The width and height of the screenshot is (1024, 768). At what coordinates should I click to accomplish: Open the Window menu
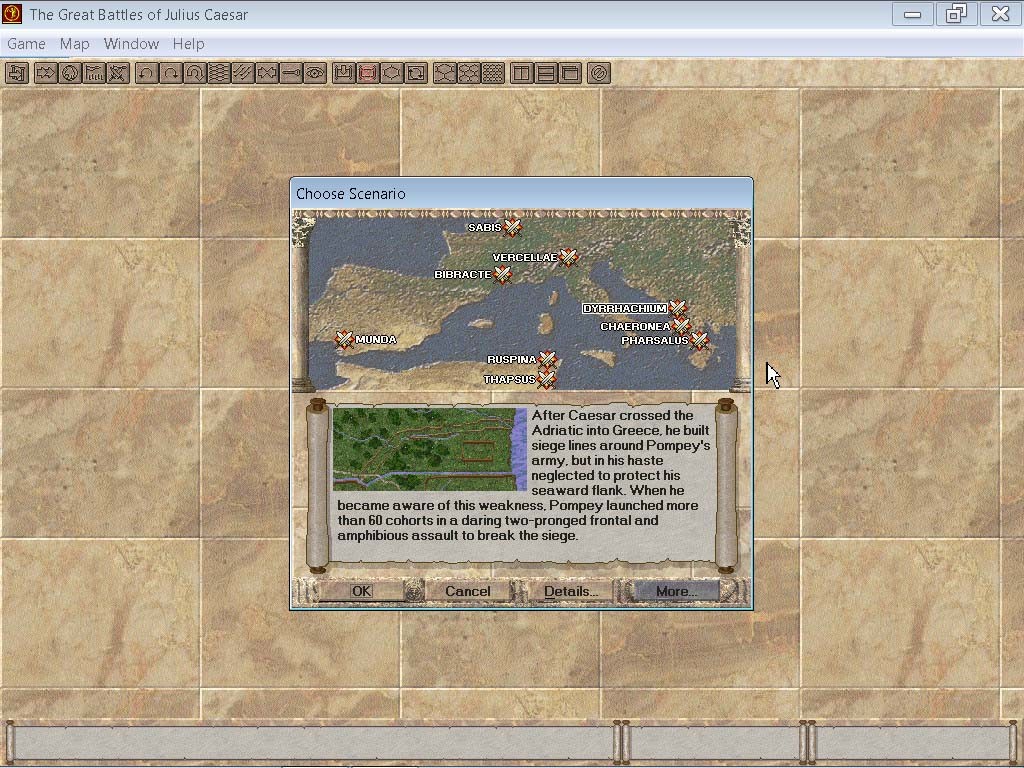tap(131, 44)
